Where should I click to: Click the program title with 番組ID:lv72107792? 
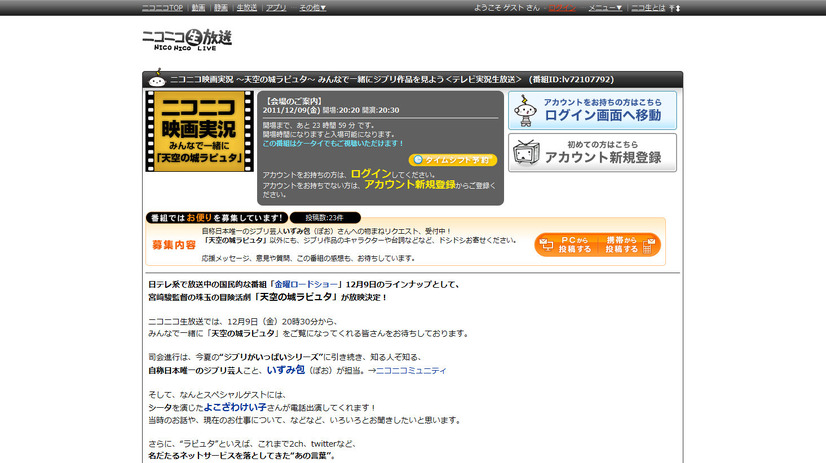coord(392,80)
